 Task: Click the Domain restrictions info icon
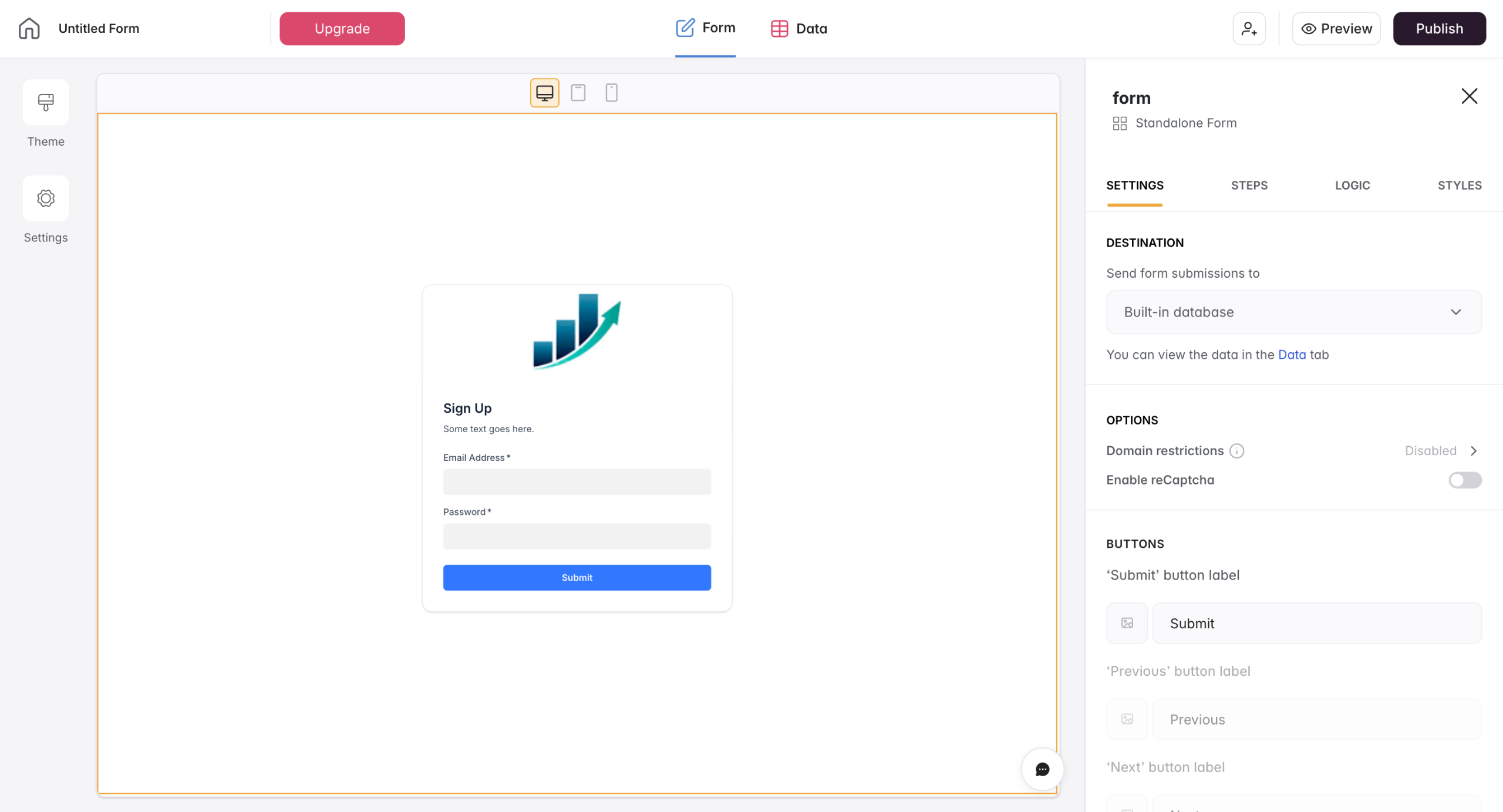point(1236,450)
